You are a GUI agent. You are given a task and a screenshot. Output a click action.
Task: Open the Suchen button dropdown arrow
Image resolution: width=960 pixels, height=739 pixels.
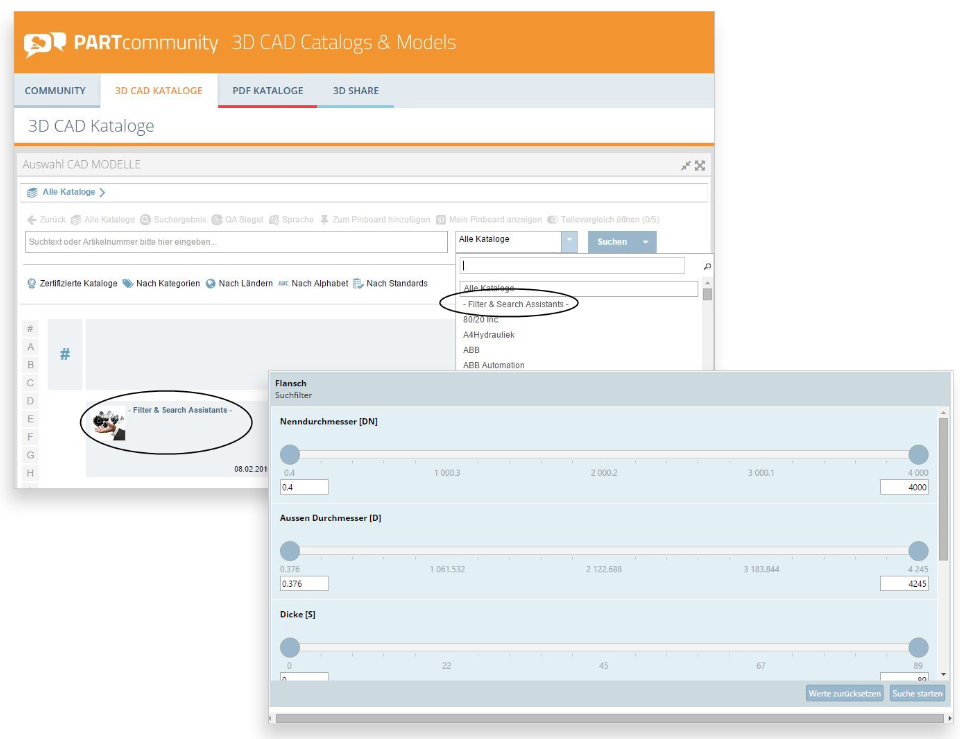pos(646,242)
